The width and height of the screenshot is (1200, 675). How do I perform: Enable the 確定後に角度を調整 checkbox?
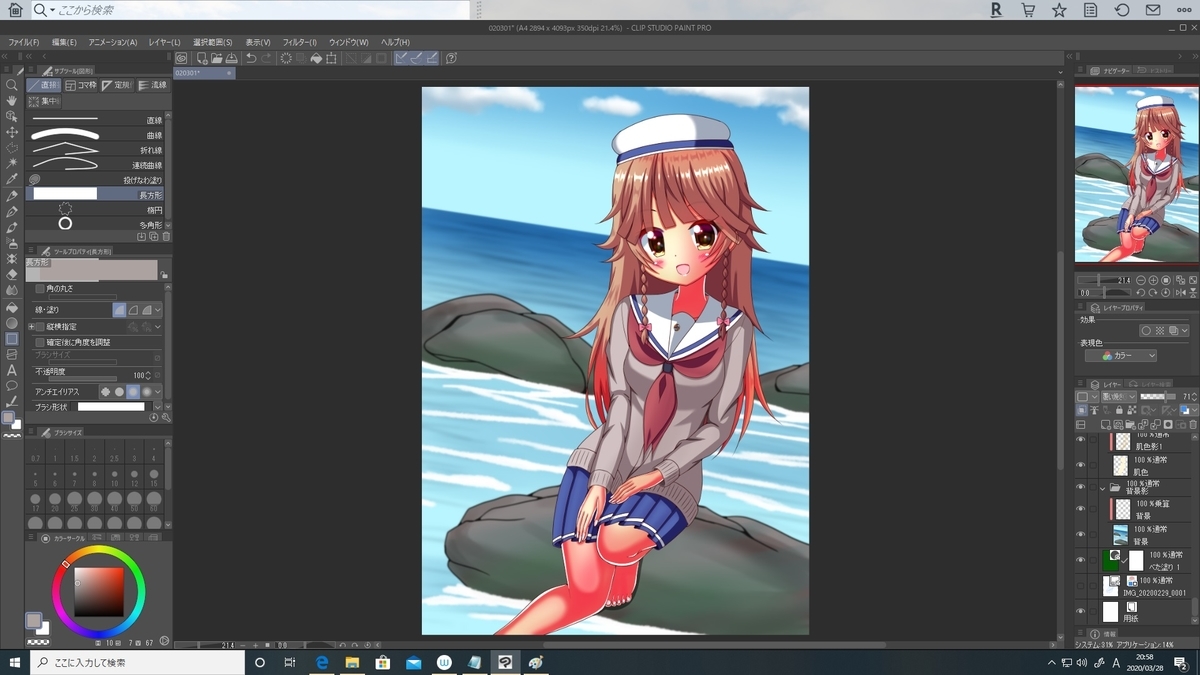(x=40, y=342)
